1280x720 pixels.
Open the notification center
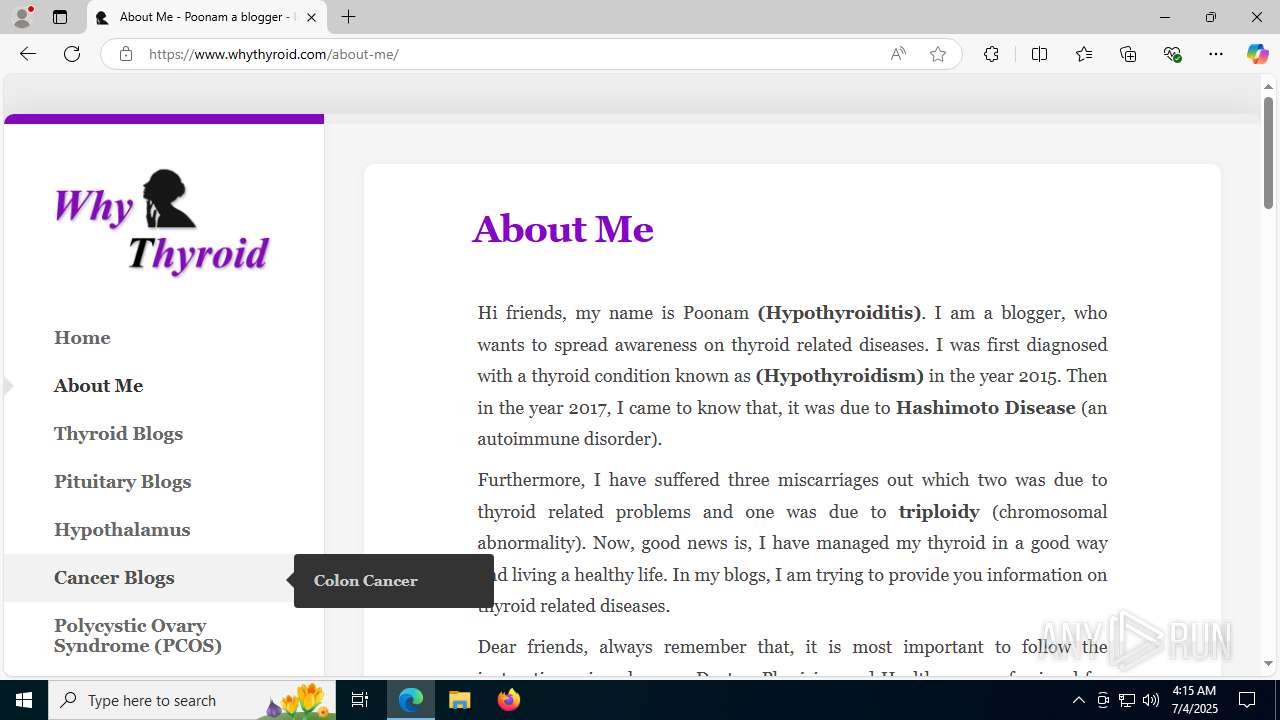point(1247,700)
